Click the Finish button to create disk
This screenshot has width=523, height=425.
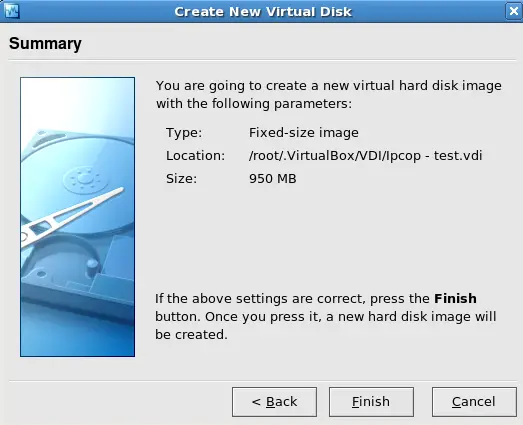coord(371,402)
